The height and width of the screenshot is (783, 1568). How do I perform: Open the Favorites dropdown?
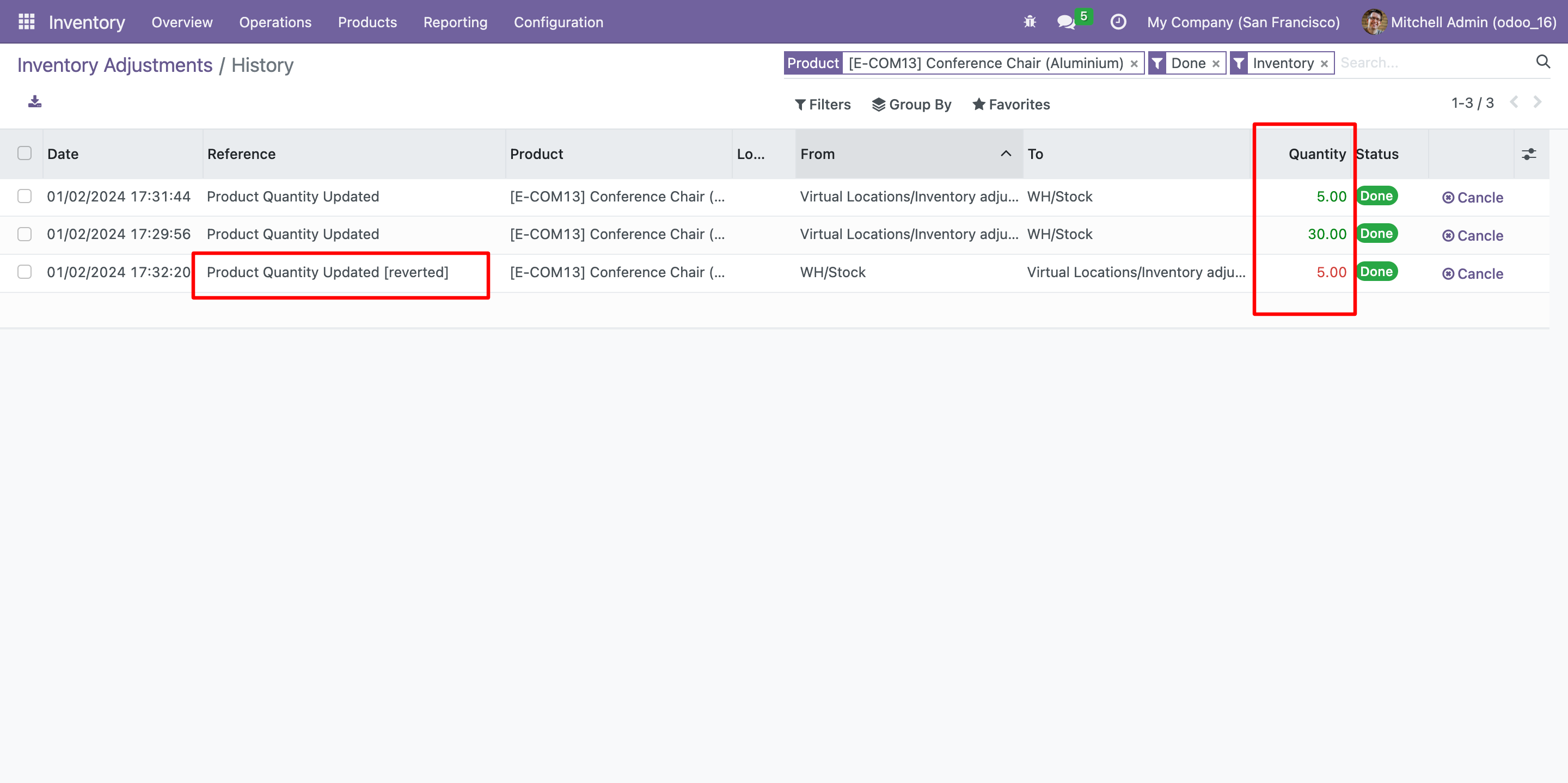pos(1011,104)
